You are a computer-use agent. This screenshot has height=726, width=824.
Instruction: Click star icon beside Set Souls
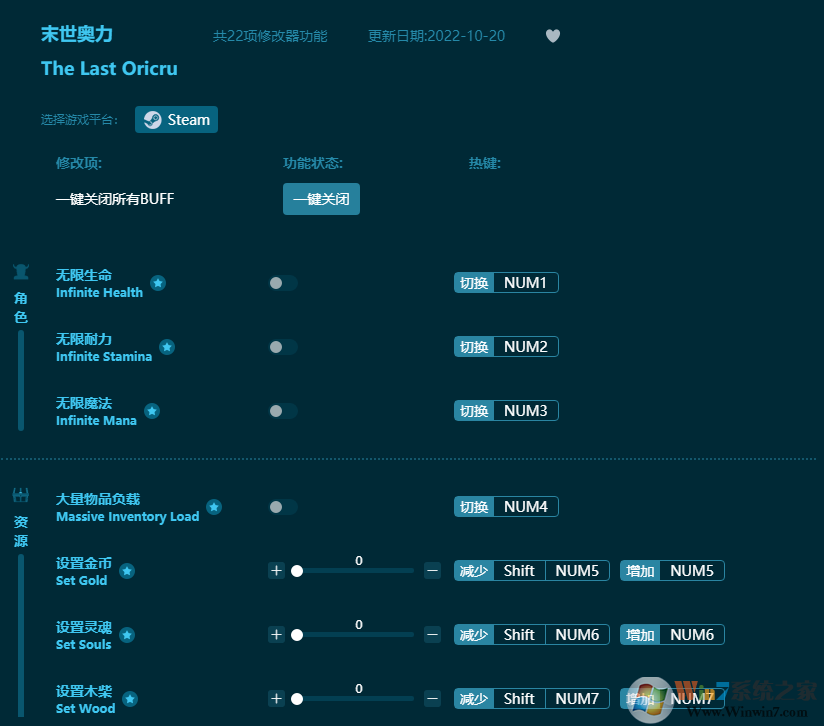pos(127,635)
